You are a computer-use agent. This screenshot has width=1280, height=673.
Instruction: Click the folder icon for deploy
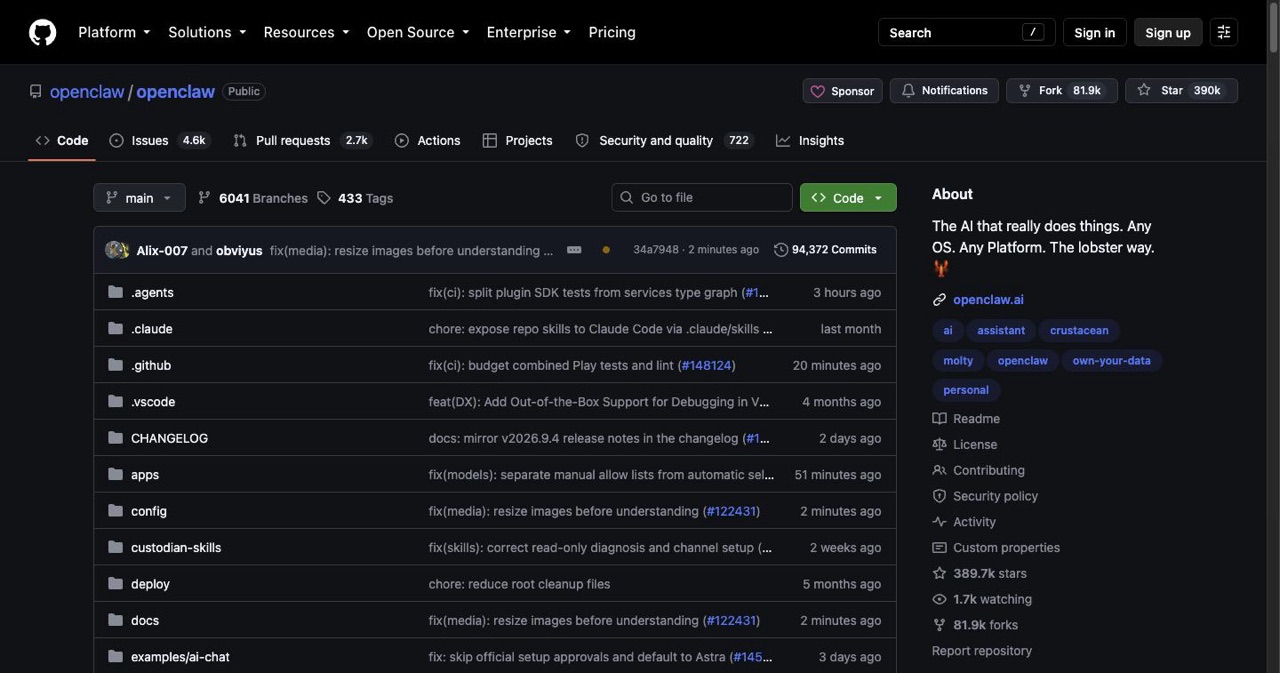point(115,584)
